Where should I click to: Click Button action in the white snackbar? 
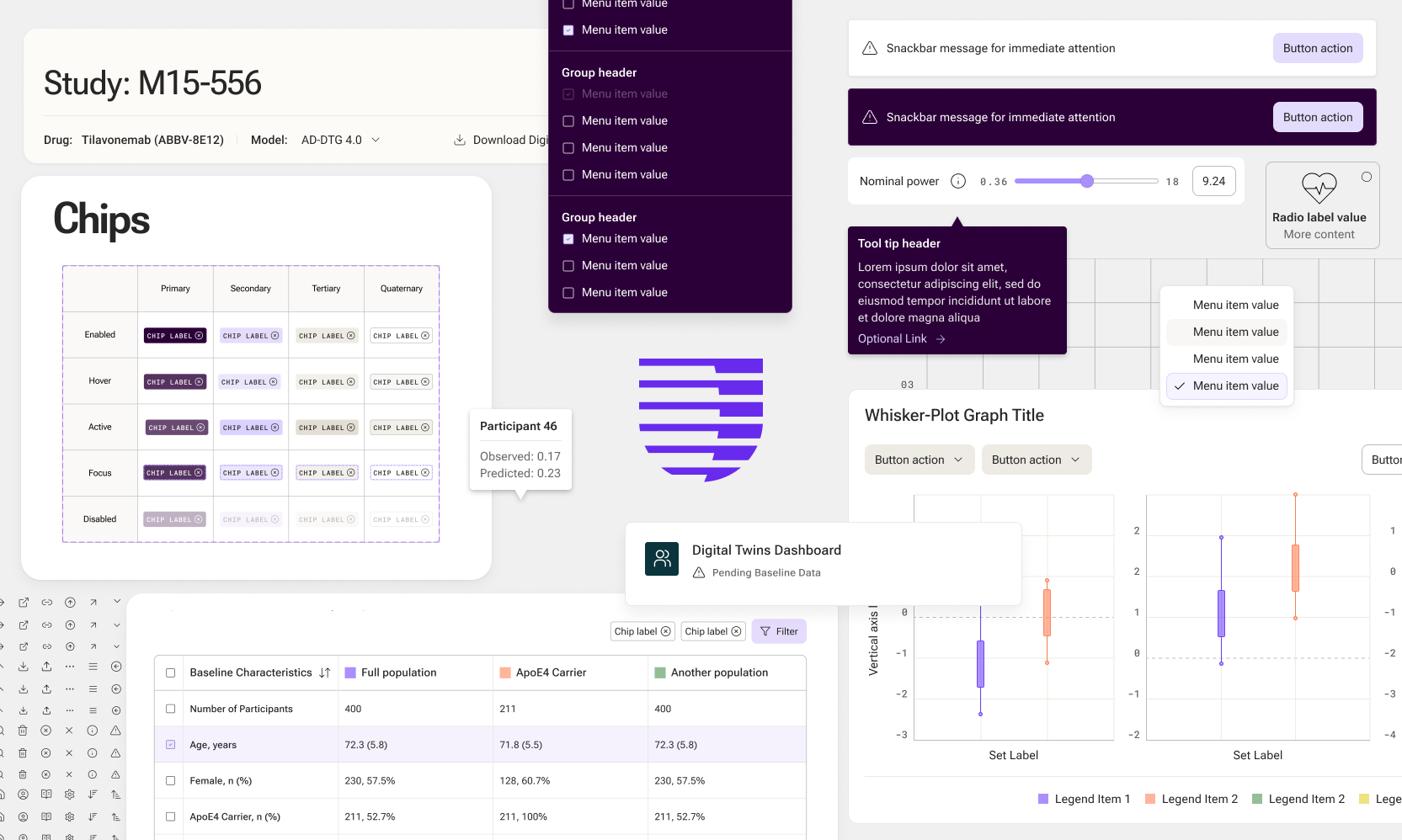(1318, 48)
